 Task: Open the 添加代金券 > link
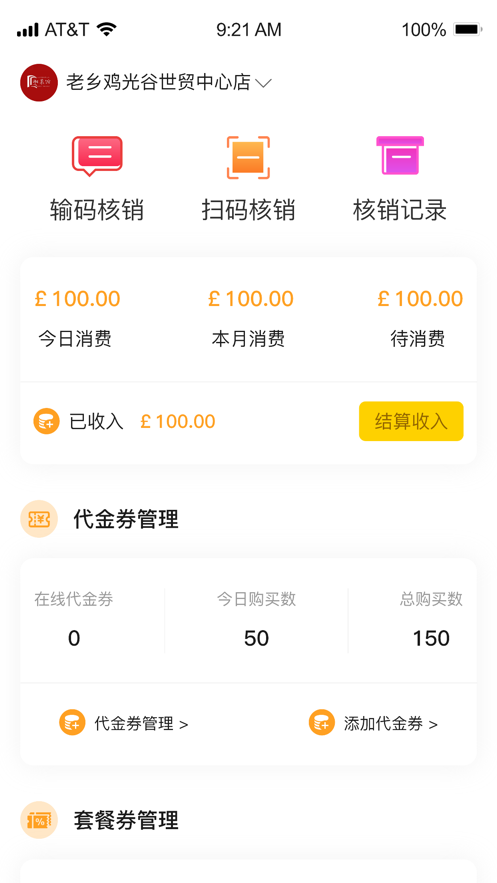[391, 724]
